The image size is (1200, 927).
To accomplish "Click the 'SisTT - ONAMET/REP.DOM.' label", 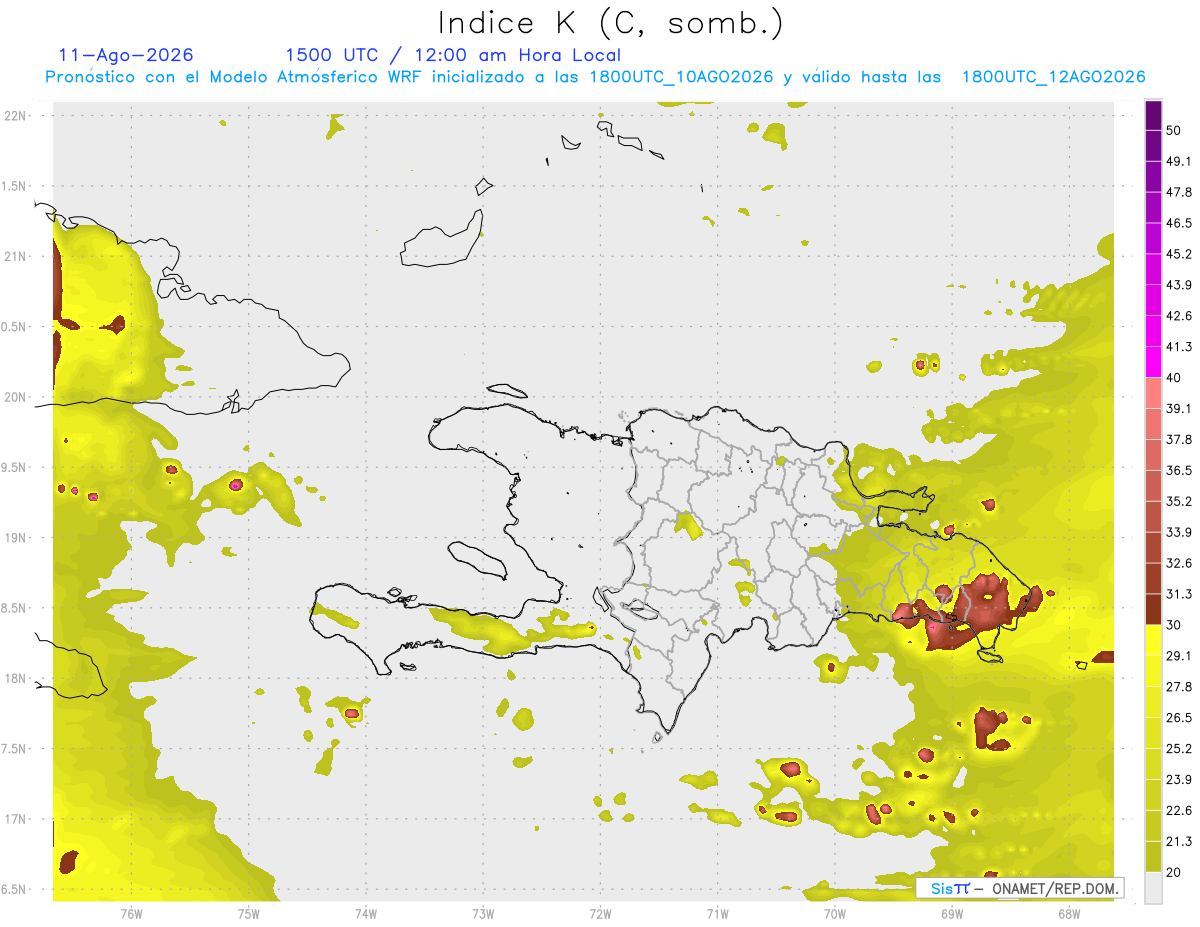I will [1020, 888].
